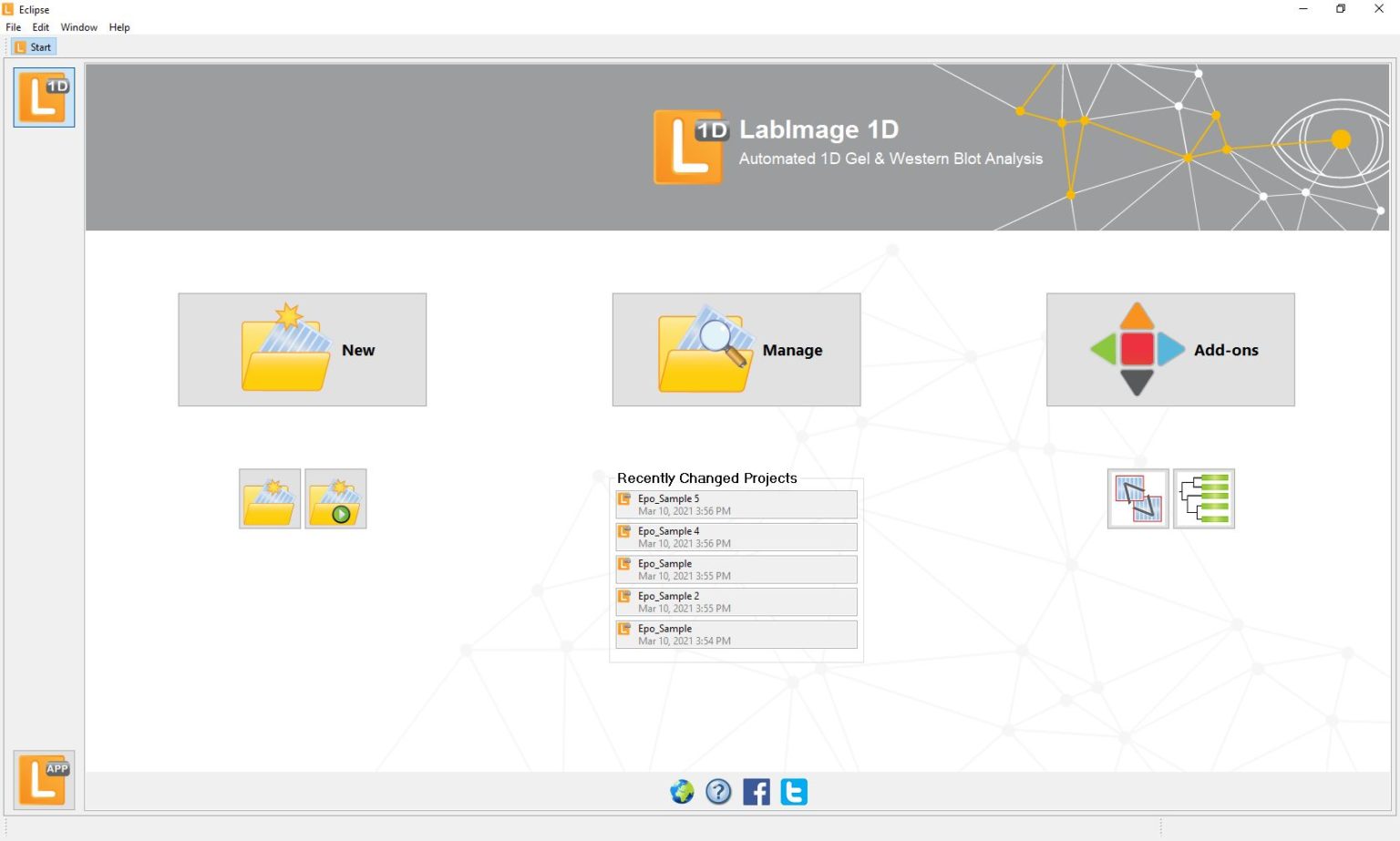Open the Twitter page icon
This screenshot has height=841, width=1400.
click(793, 792)
